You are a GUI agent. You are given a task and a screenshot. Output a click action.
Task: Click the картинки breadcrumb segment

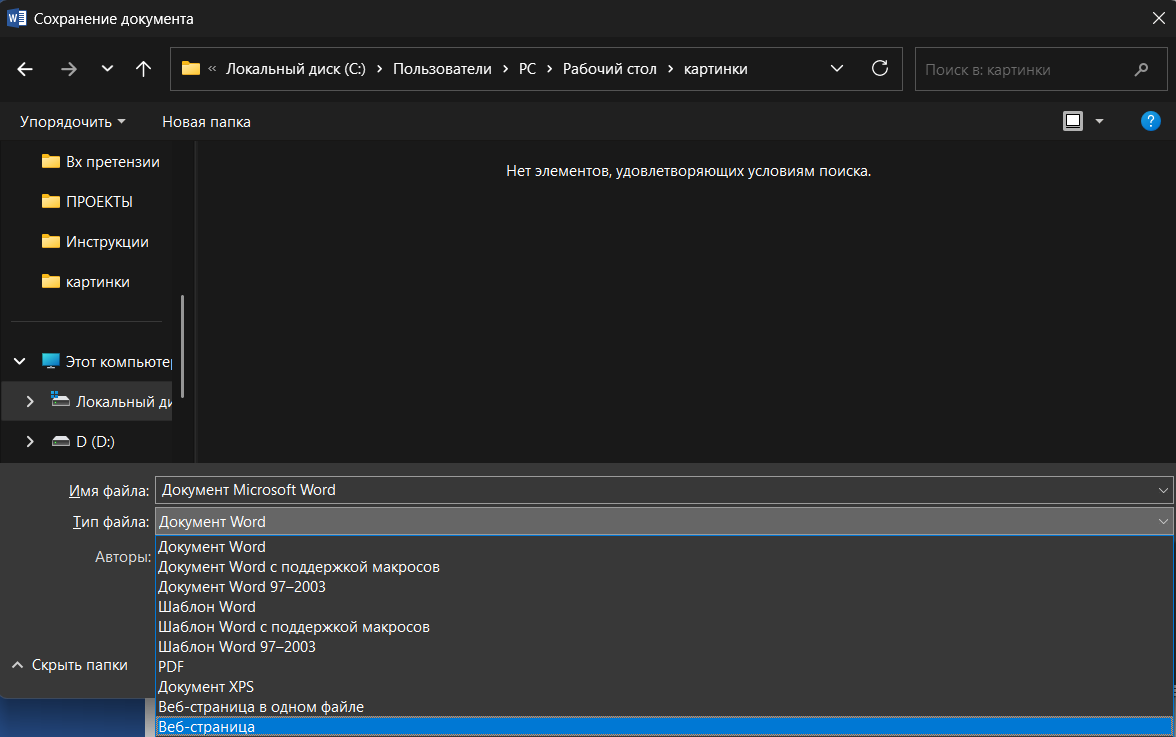coord(716,69)
